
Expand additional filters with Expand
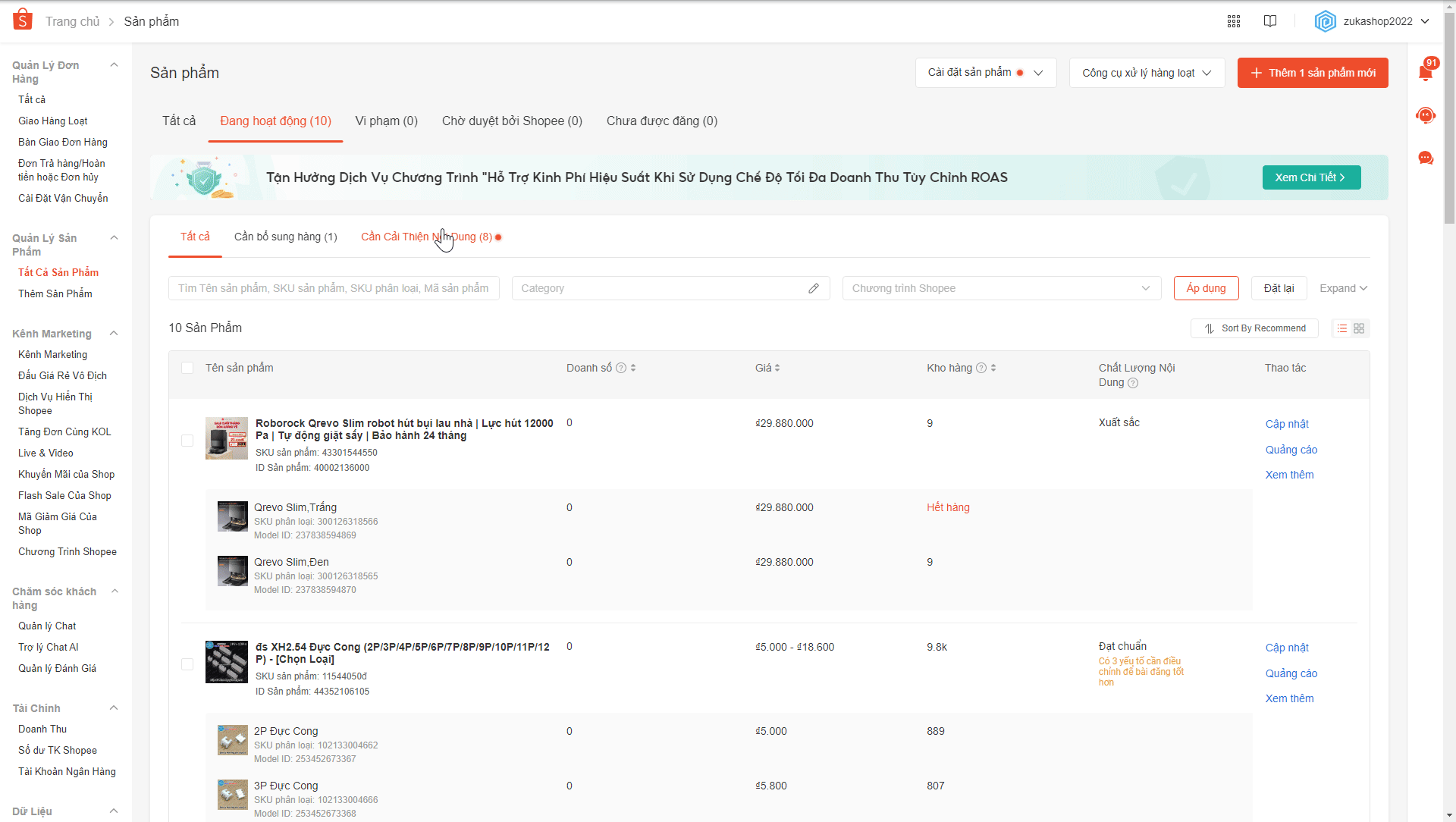(1343, 288)
